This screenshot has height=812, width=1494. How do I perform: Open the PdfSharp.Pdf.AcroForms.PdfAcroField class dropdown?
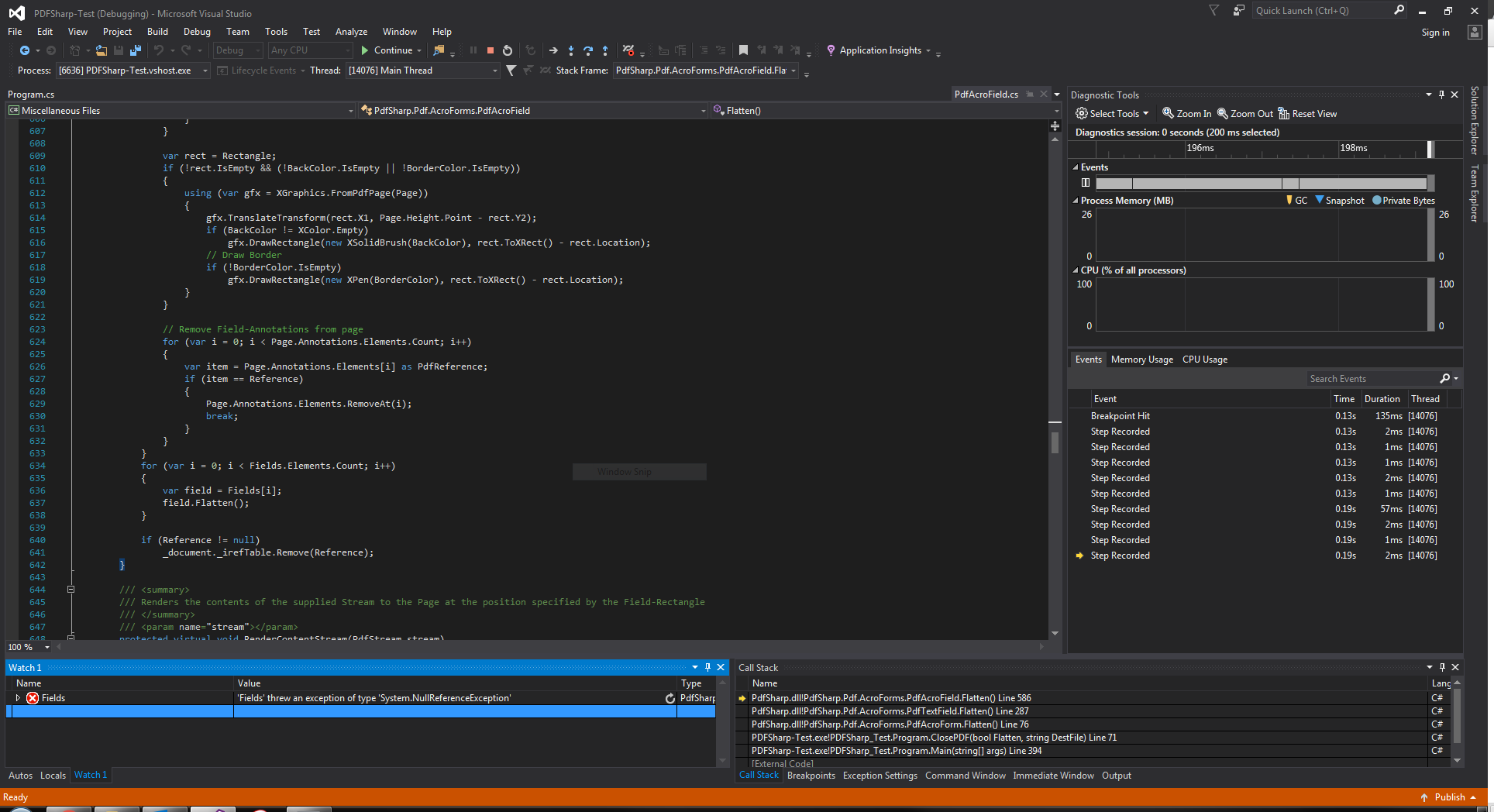tap(533, 111)
